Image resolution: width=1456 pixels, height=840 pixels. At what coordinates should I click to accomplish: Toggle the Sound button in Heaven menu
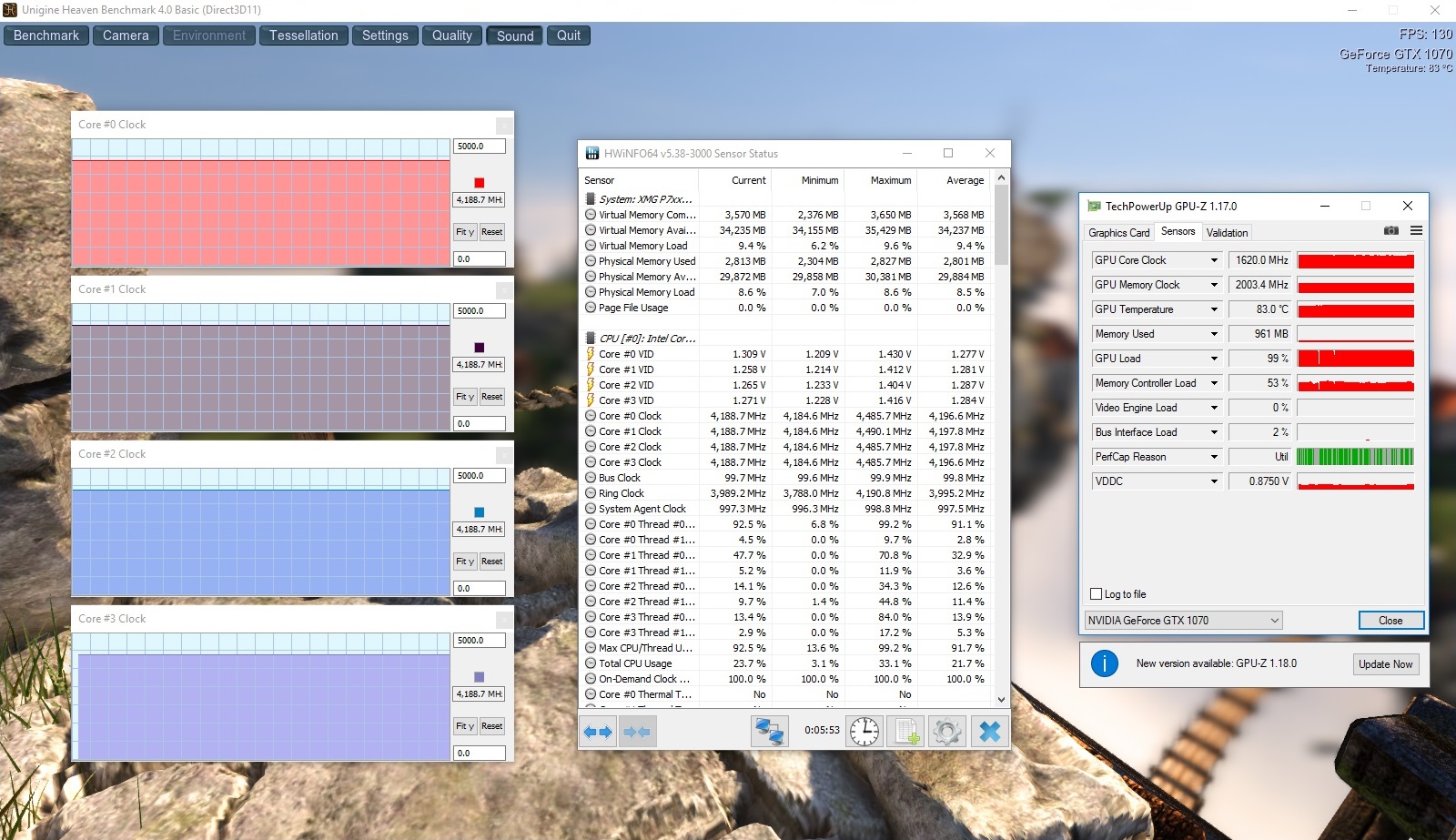(515, 35)
